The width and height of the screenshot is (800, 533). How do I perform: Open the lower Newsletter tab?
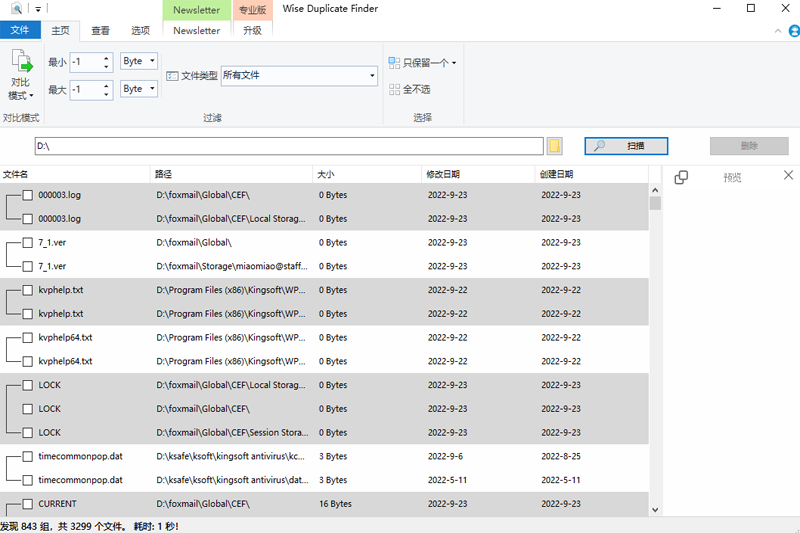[196, 31]
